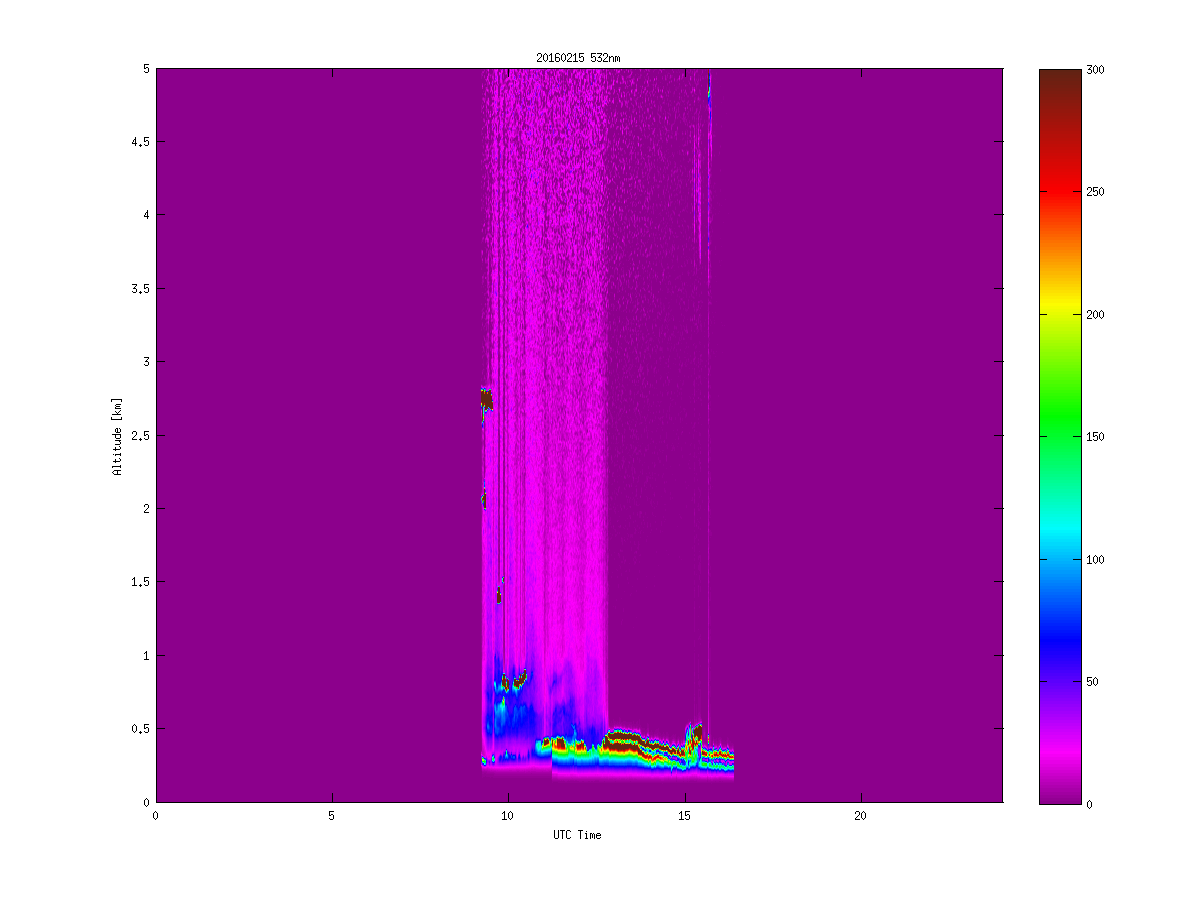This screenshot has height=901, width=1200.
Task: Pick the yellow band on the colorbar
Action: (1060, 313)
